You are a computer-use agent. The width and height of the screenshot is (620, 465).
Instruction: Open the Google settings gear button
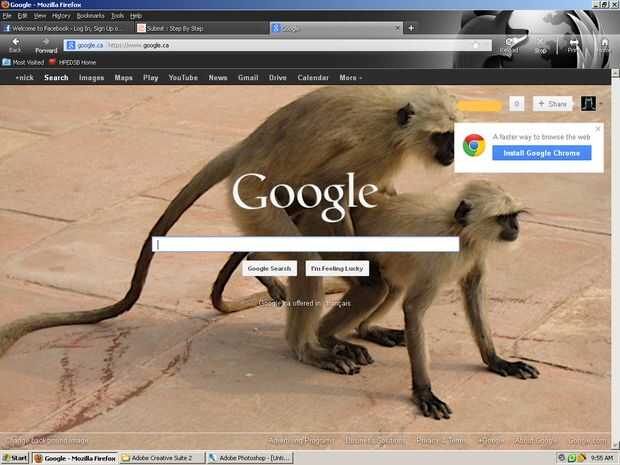[516, 104]
